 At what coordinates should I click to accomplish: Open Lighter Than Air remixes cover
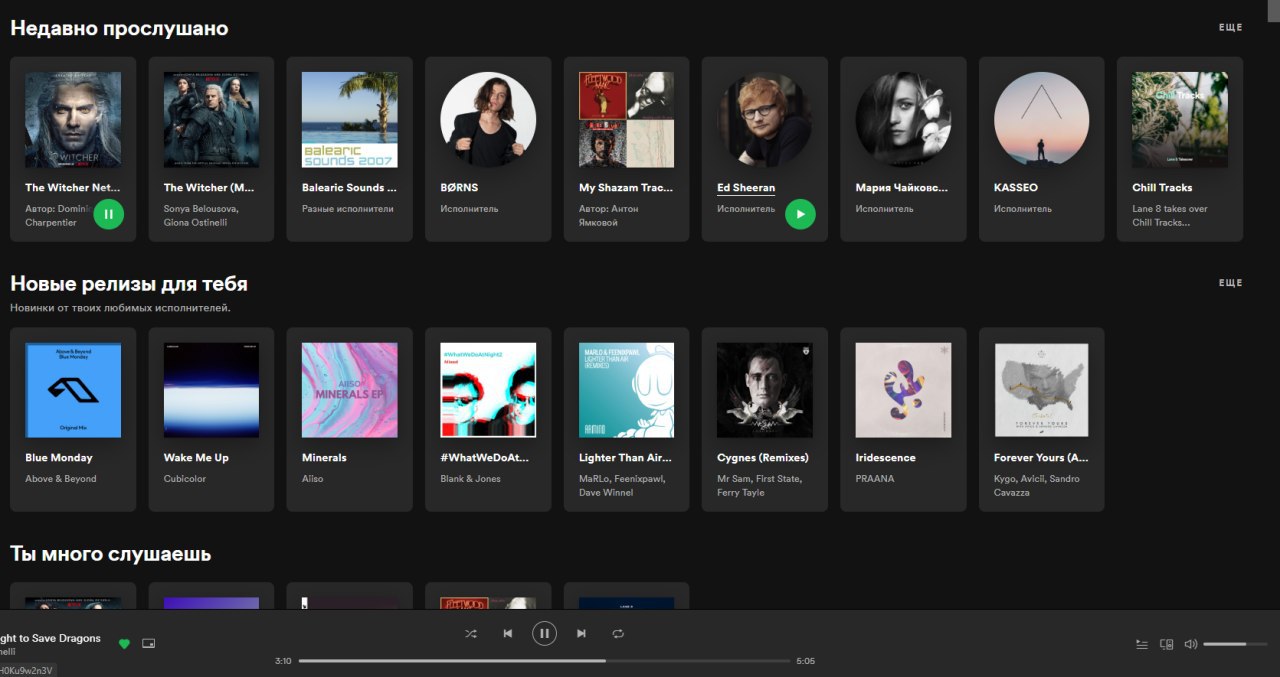pyautogui.click(x=626, y=390)
